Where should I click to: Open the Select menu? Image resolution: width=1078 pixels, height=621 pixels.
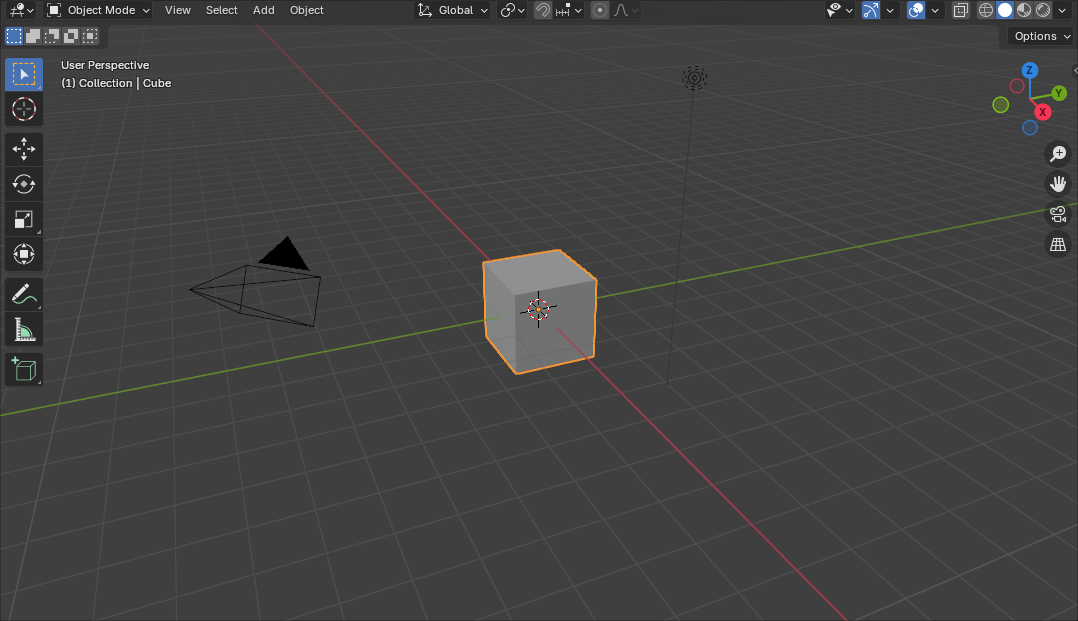click(221, 10)
